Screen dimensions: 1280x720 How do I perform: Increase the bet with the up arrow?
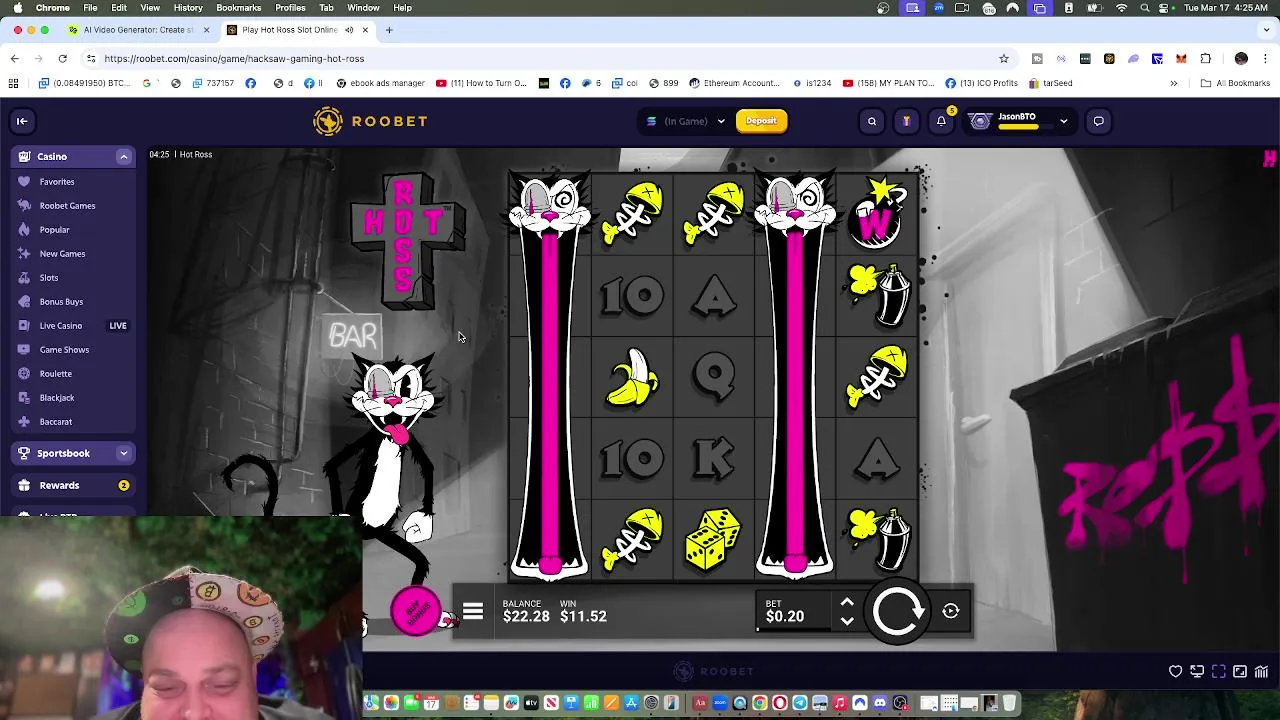tap(847, 603)
